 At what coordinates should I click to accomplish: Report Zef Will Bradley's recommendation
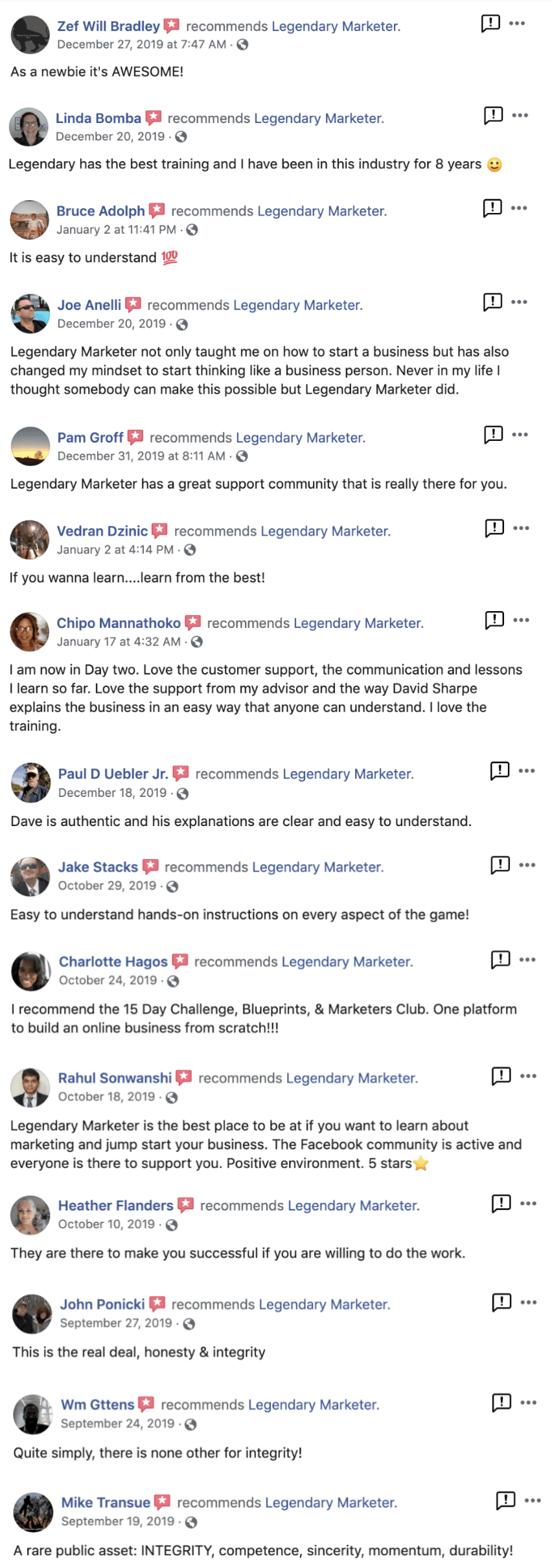tap(490, 23)
